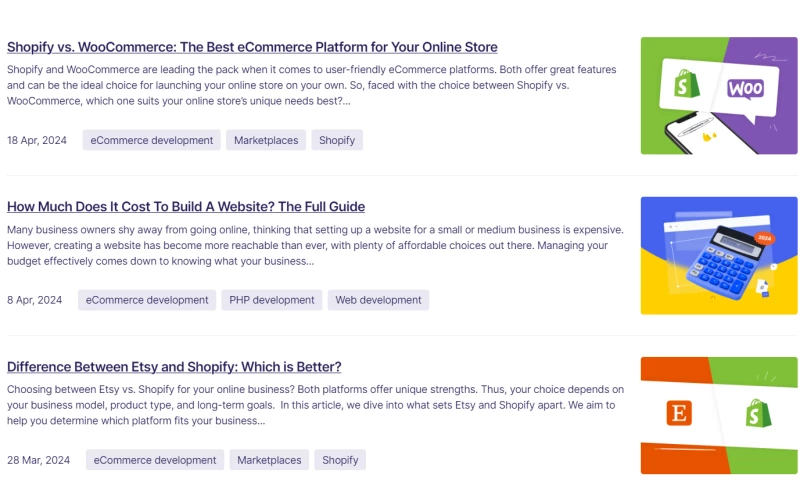The image size is (800, 480).
Task: Select Marketplaces tag under the WooCommerce article
Action: point(266,140)
